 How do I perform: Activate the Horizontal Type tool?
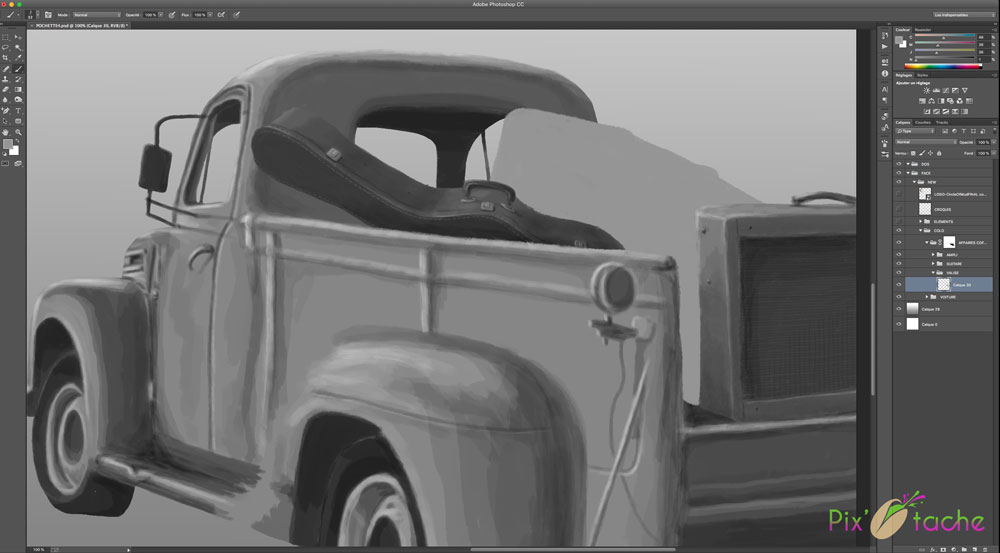[18, 110]
